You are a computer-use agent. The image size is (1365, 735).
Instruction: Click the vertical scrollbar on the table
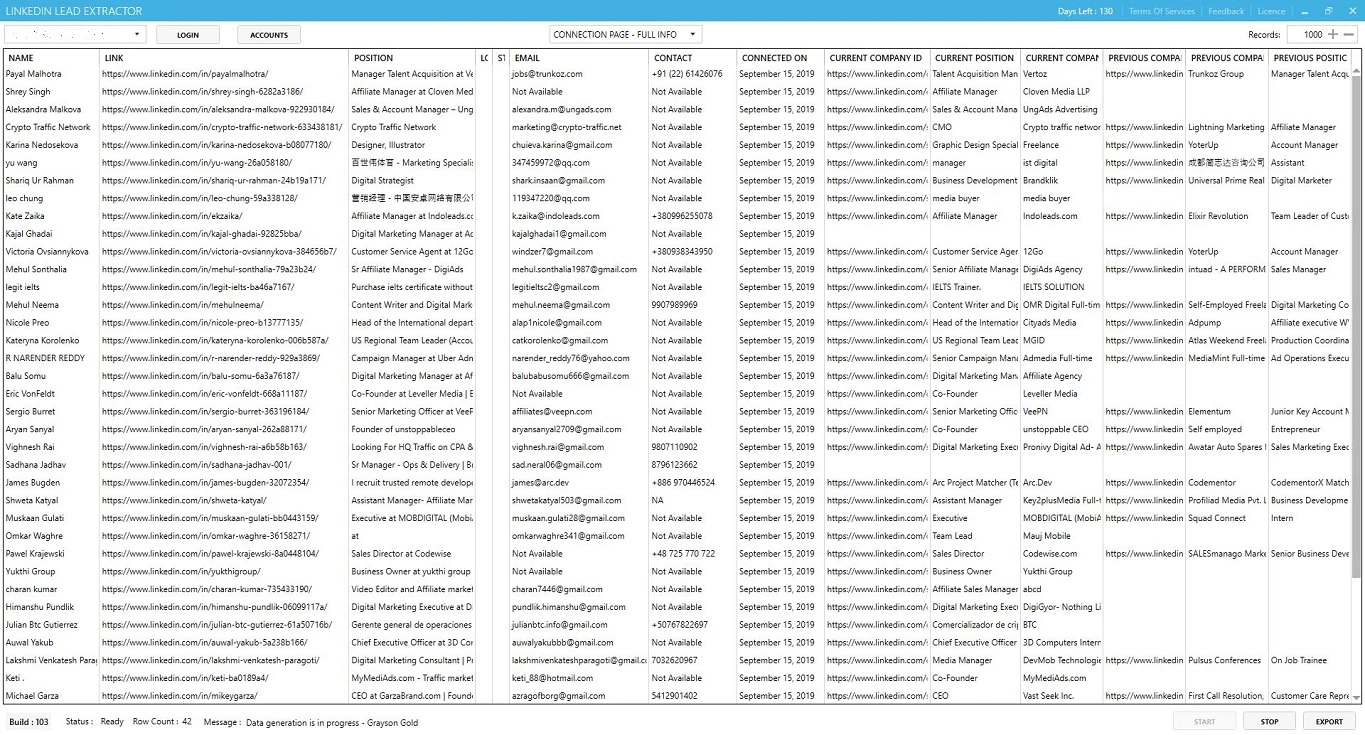[x=1357, y=330]
